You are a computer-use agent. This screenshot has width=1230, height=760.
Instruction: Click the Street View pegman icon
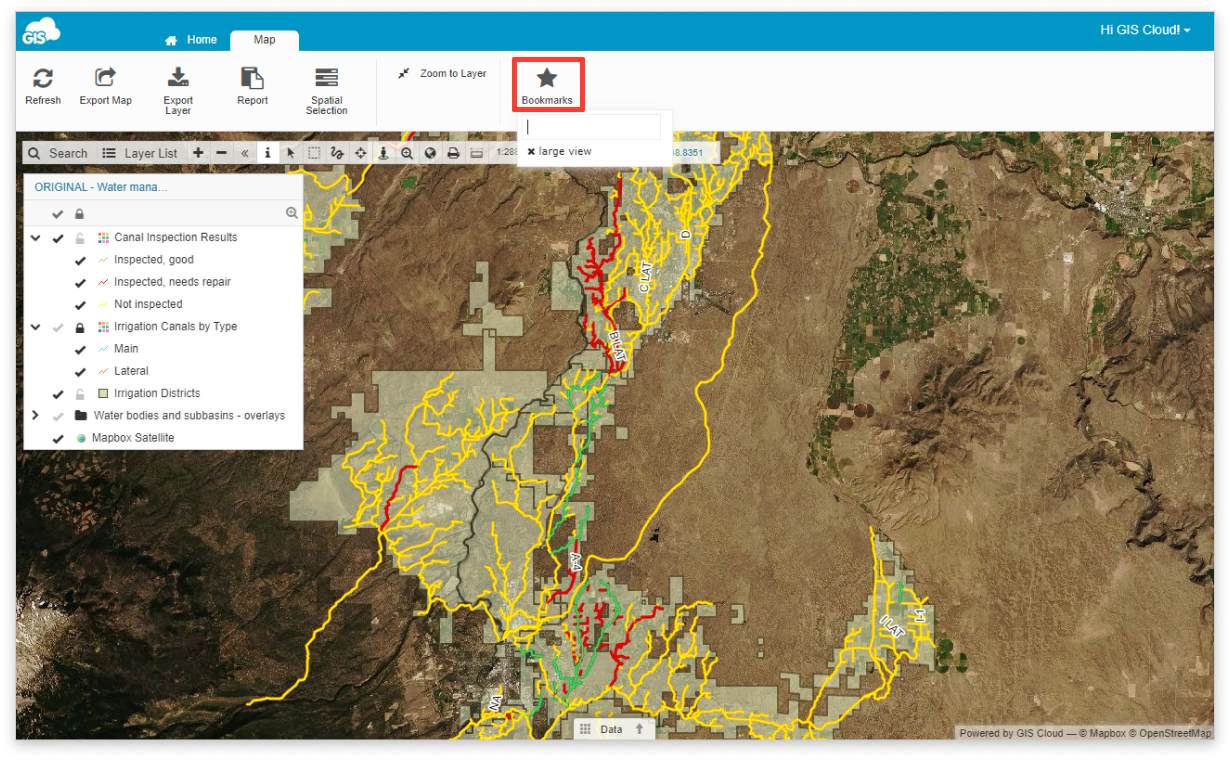click(383, 153)
